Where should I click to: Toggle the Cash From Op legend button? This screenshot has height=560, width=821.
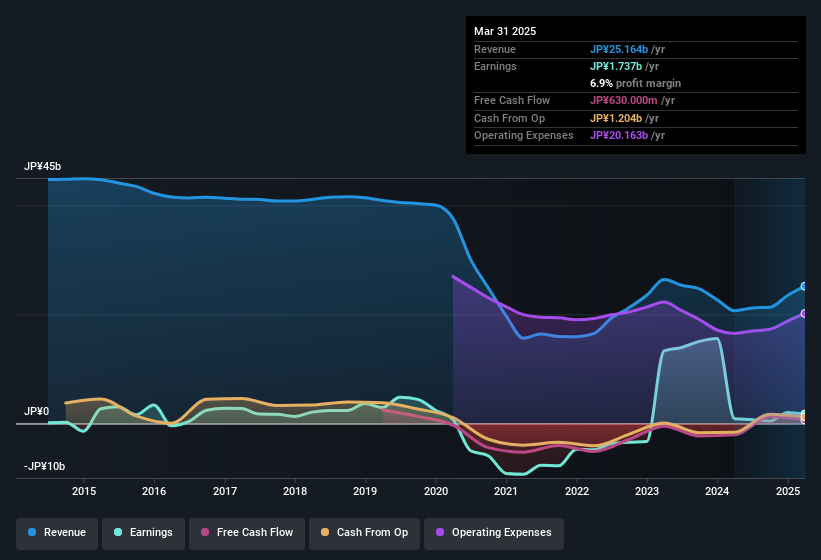364,533
